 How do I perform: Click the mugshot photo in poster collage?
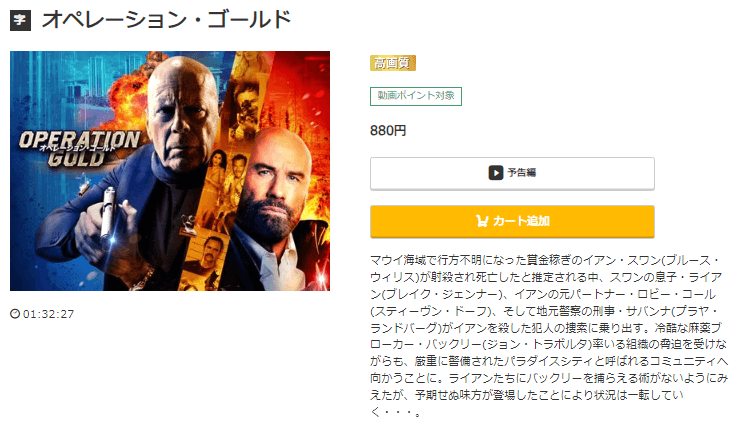tap(206, 255)
